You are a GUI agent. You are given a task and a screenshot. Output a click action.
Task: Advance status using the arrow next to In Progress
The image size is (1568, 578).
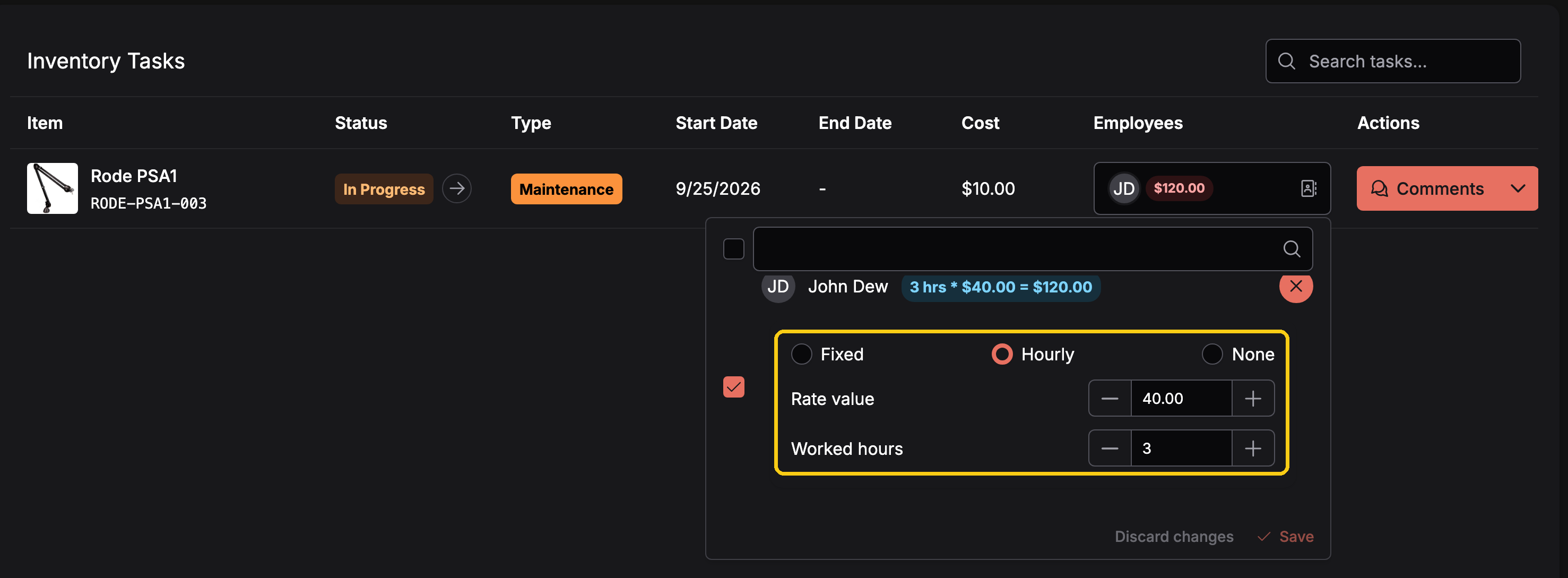(x=456, y=188)
